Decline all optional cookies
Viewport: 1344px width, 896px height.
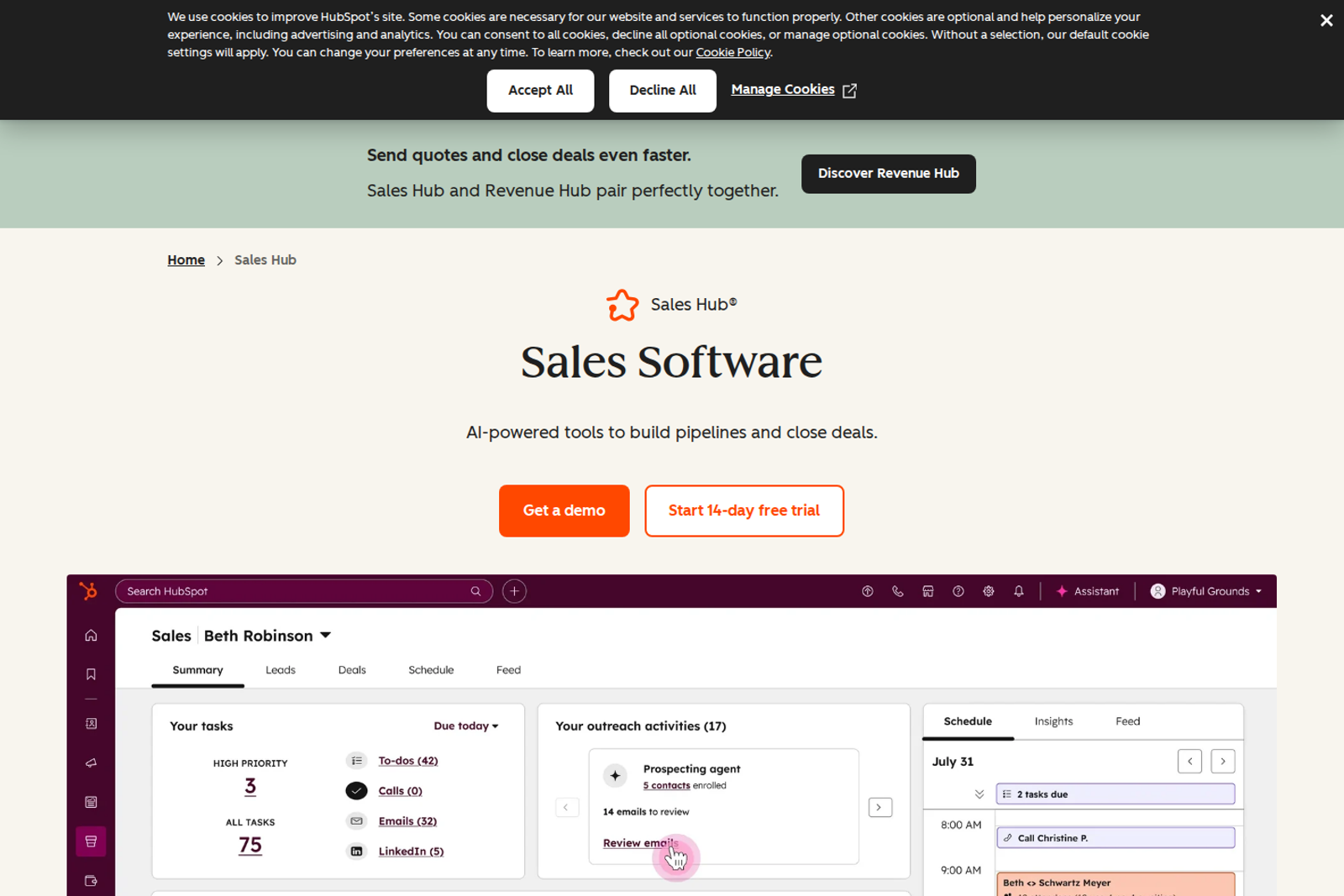point(663,91)
